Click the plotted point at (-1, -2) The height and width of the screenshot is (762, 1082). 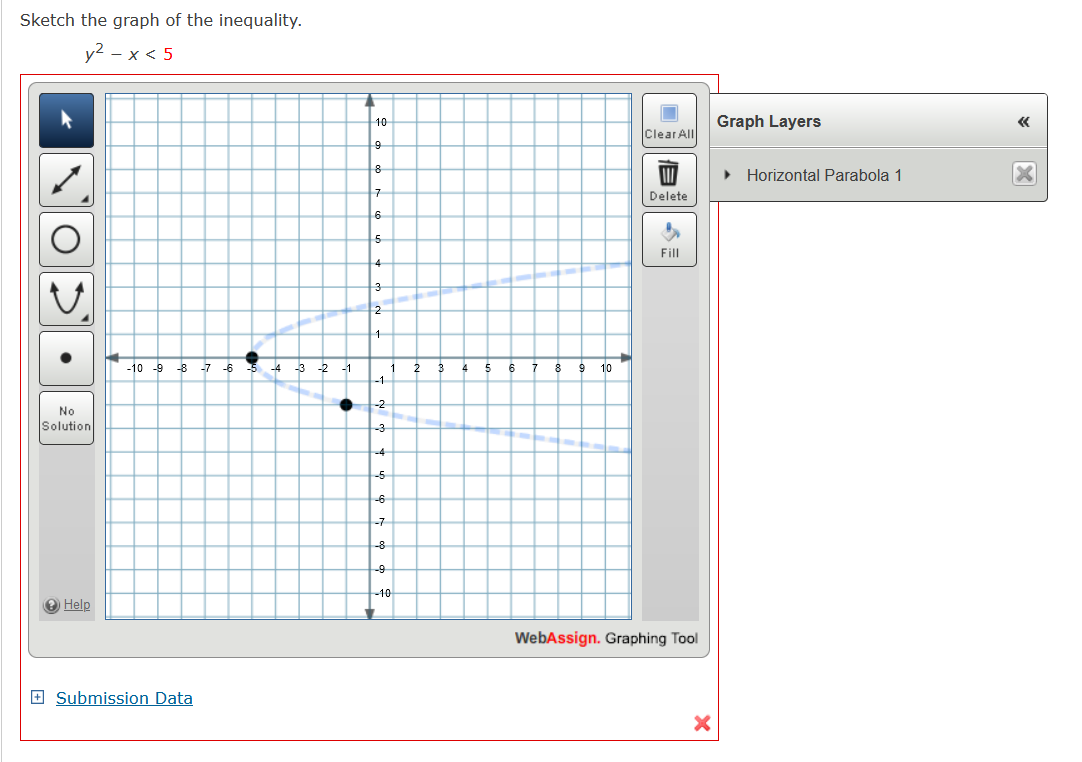click(346, 404)
